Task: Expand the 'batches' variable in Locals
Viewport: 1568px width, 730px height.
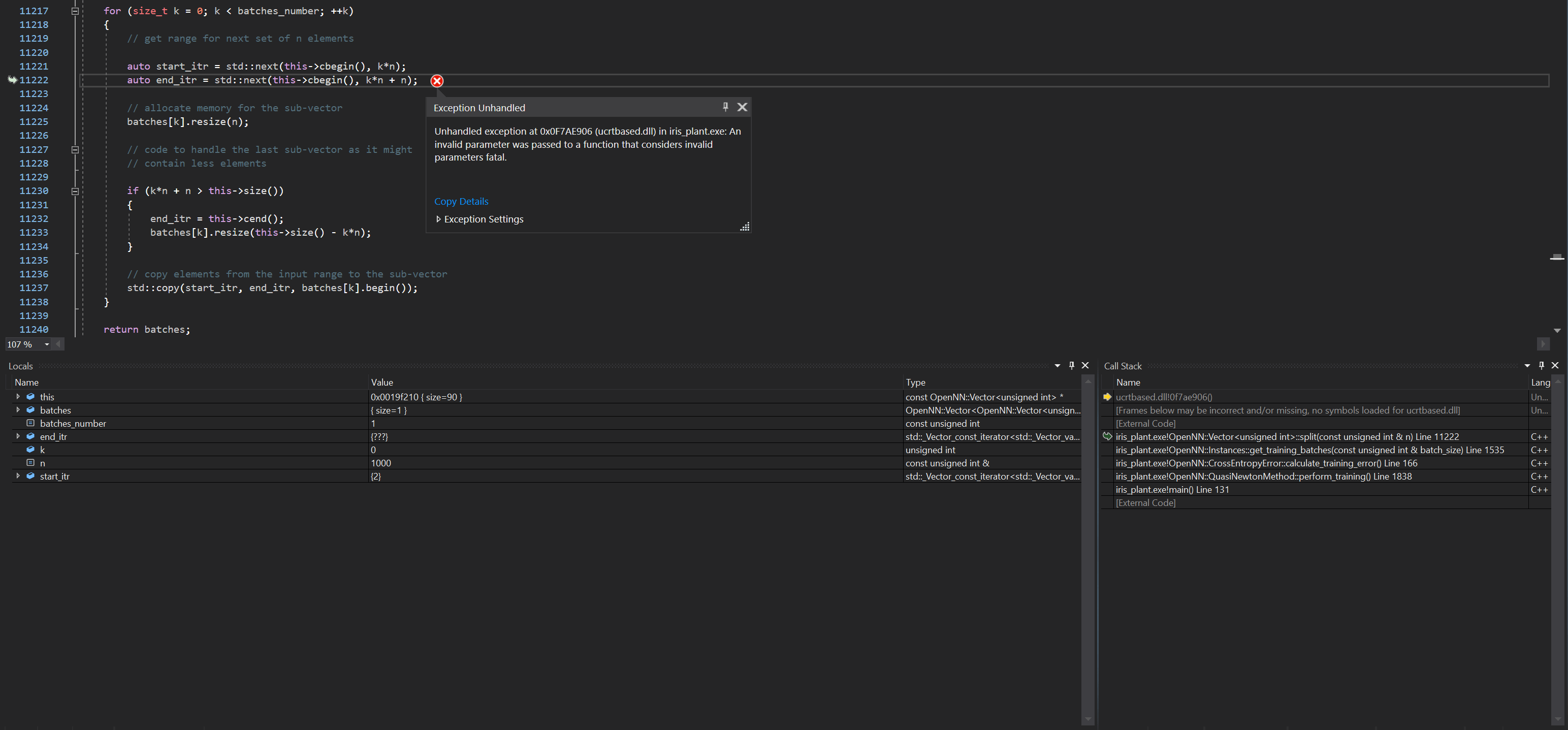Action: click(x=18, y=410)
